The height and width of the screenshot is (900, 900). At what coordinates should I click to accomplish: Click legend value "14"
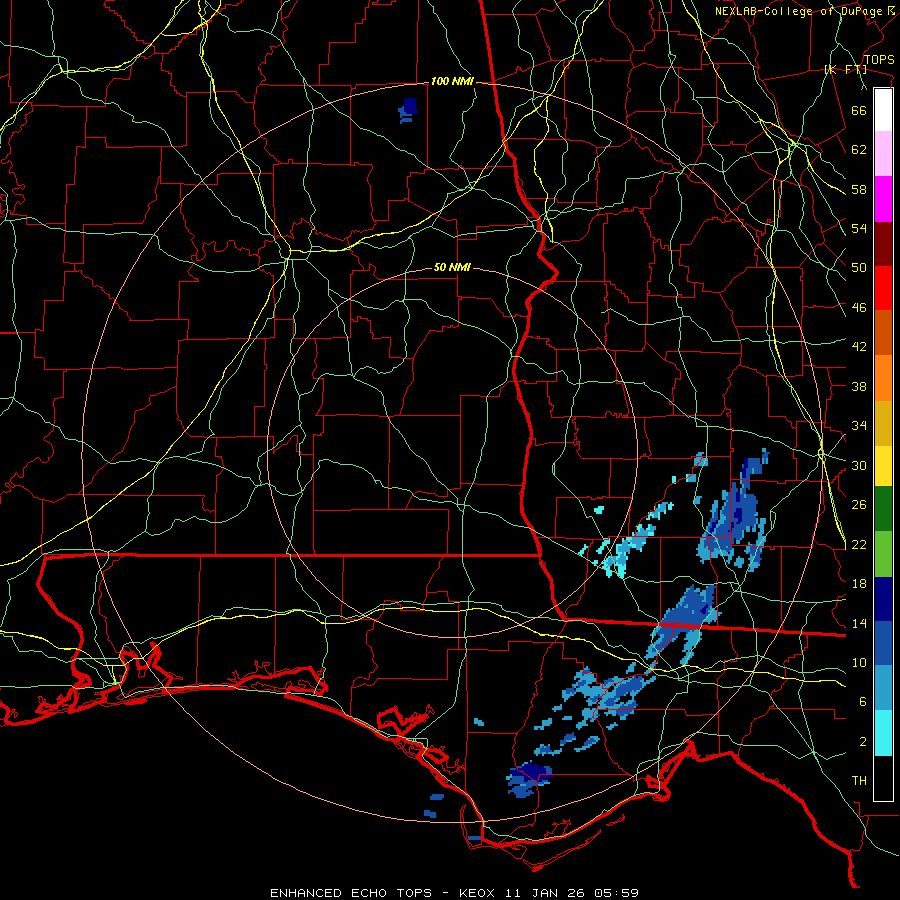859,623
